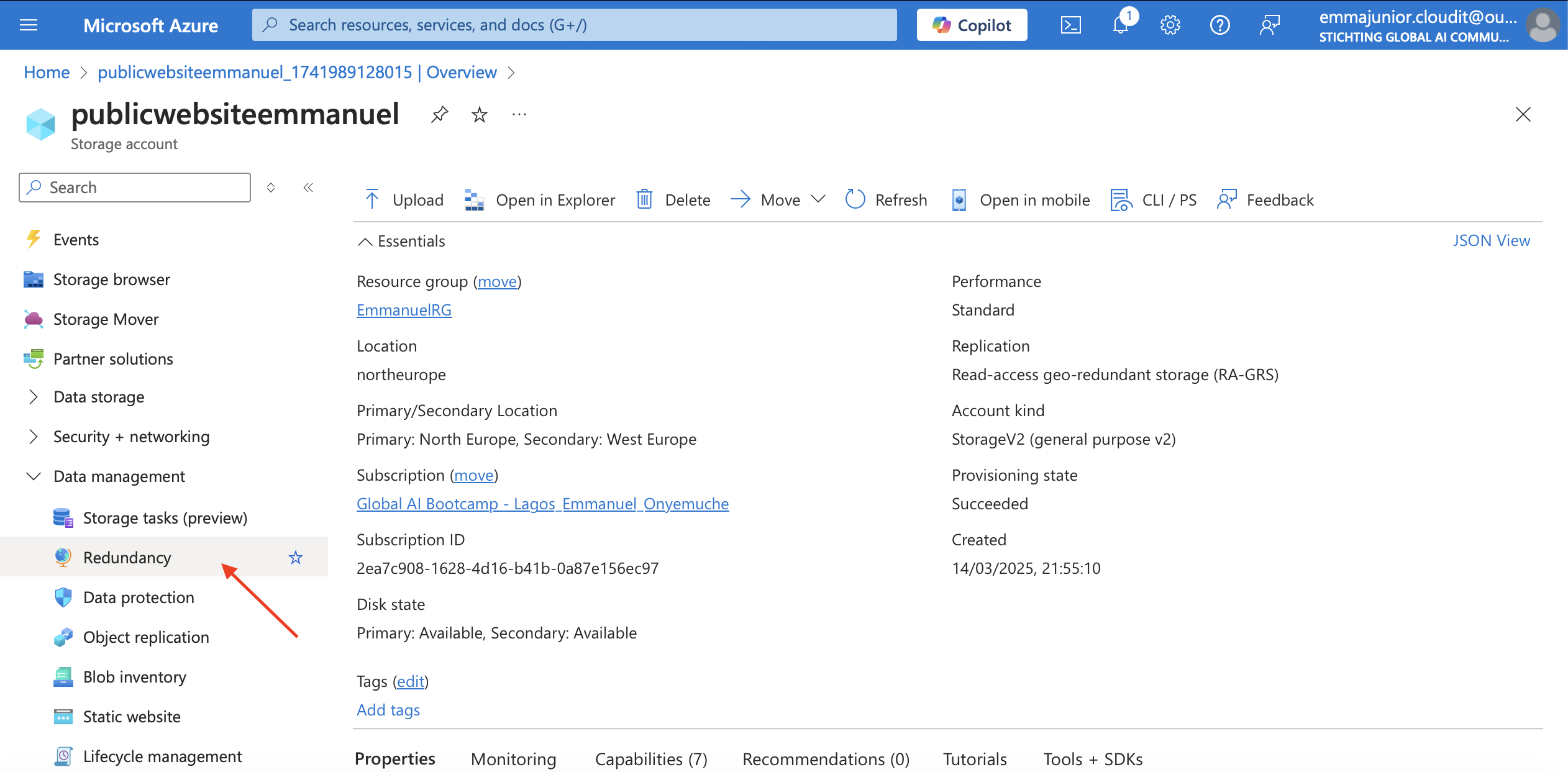Click the Blob inventory icon
The width and height of the screenshot is (1568, 772).
(x=63, y=676)
